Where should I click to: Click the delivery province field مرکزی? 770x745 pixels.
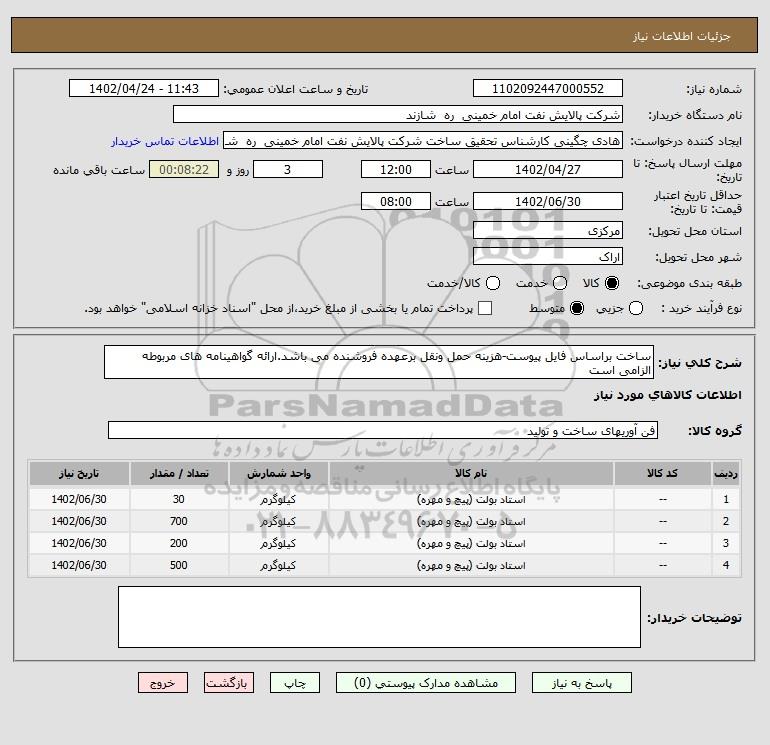point(548,230)
